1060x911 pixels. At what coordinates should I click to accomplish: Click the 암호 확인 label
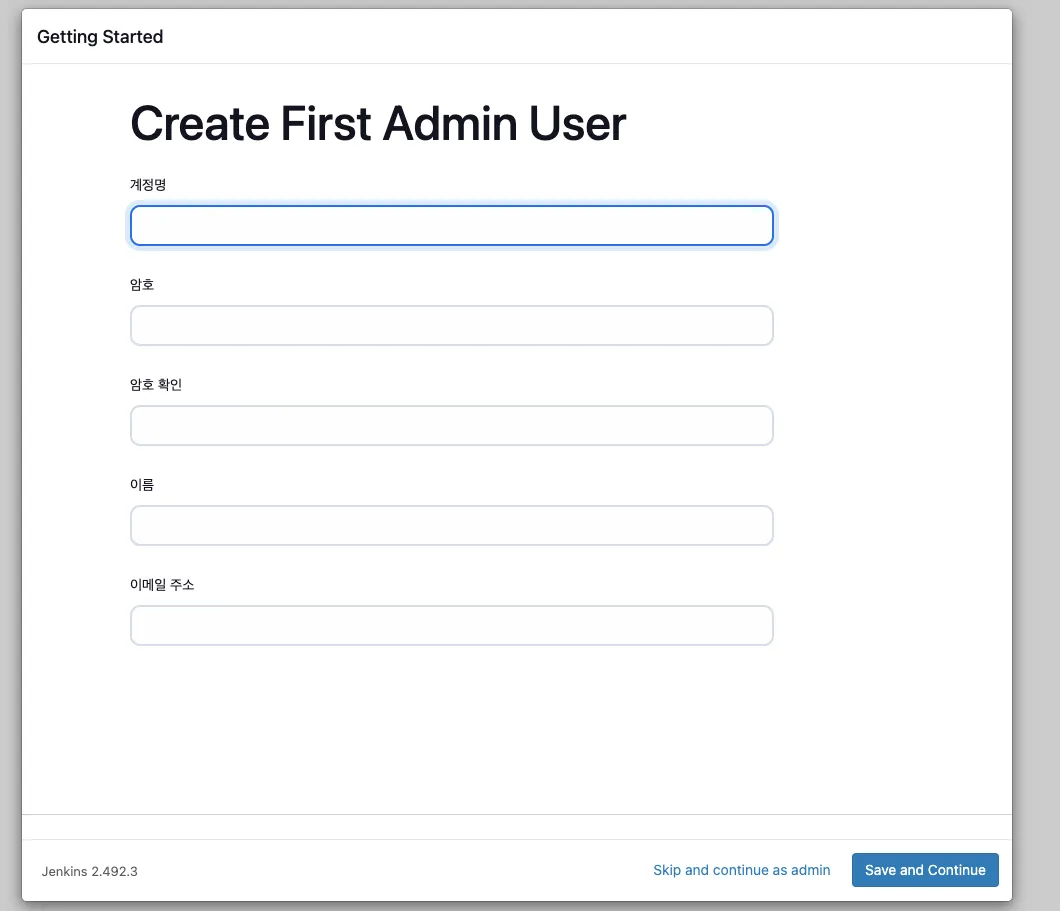coord(155,385)
